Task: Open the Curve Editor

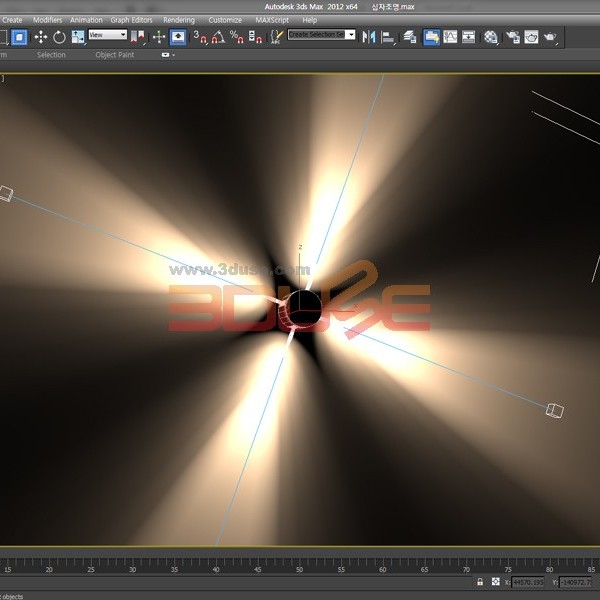Action: [451, 37]
